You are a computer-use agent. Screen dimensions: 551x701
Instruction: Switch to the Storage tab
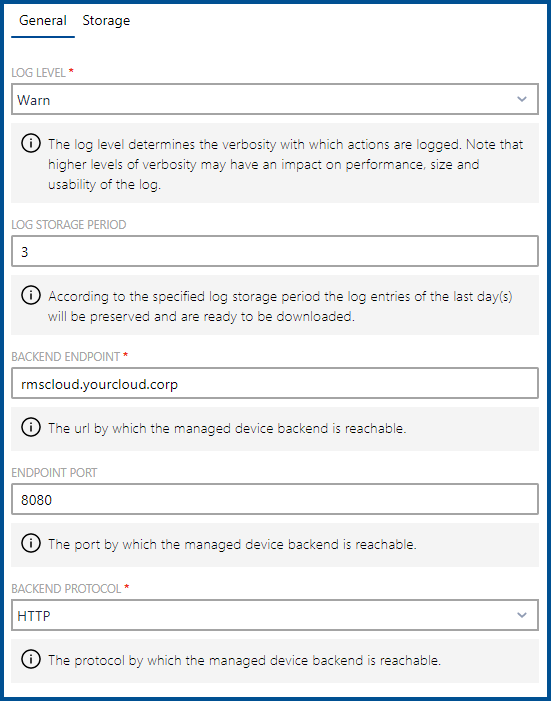coord(106,21)
